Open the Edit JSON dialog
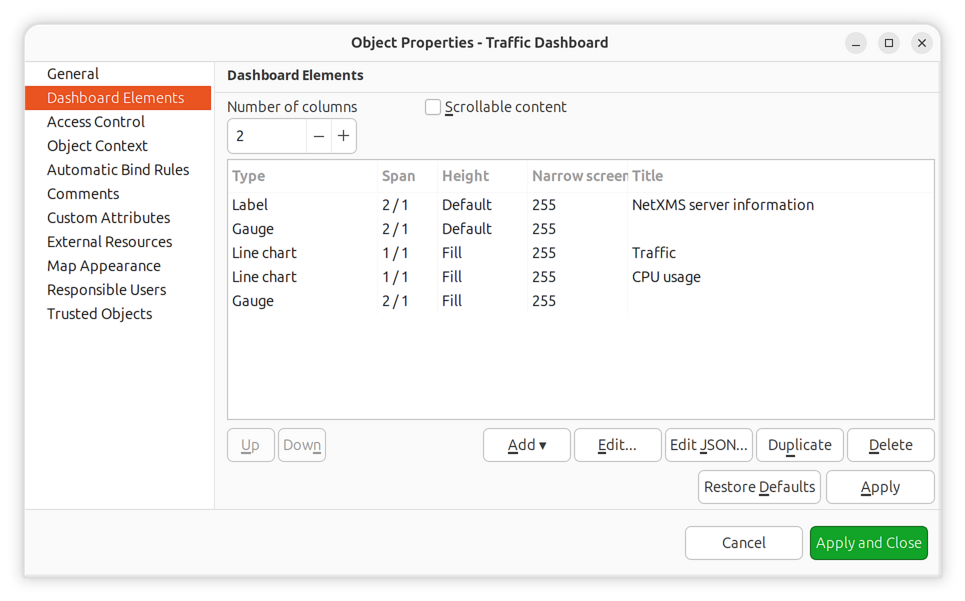The width and height of the screenshot is (965, 601). point(708,445)
